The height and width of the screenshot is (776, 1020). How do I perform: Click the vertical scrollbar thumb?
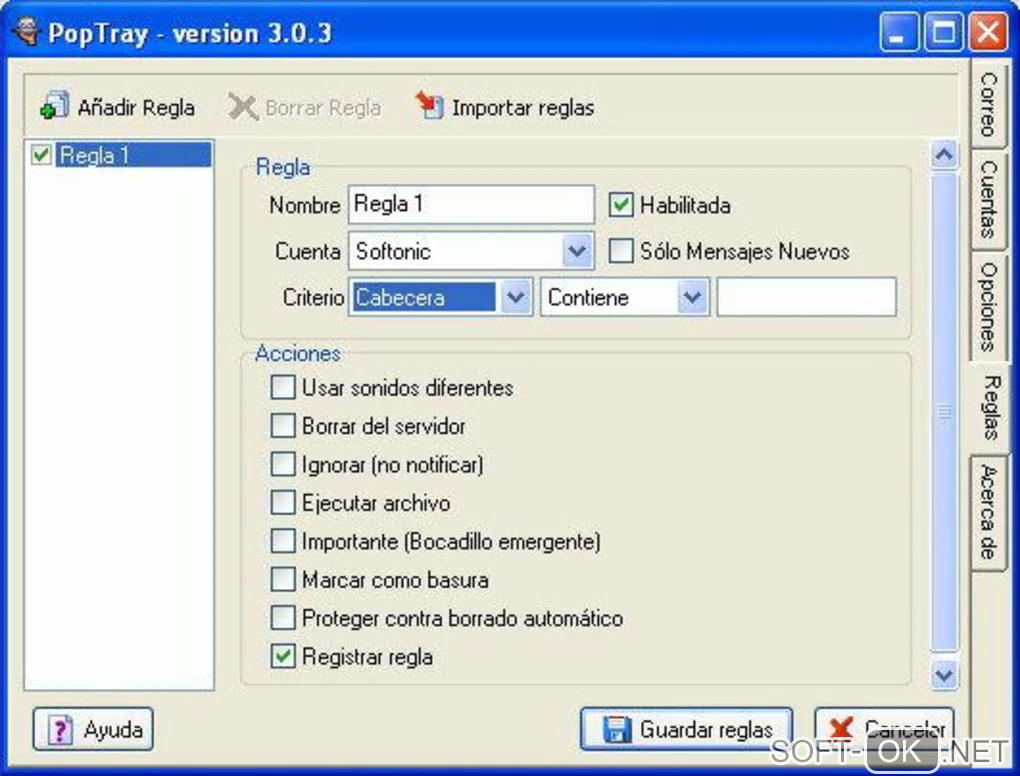(944, 412)
